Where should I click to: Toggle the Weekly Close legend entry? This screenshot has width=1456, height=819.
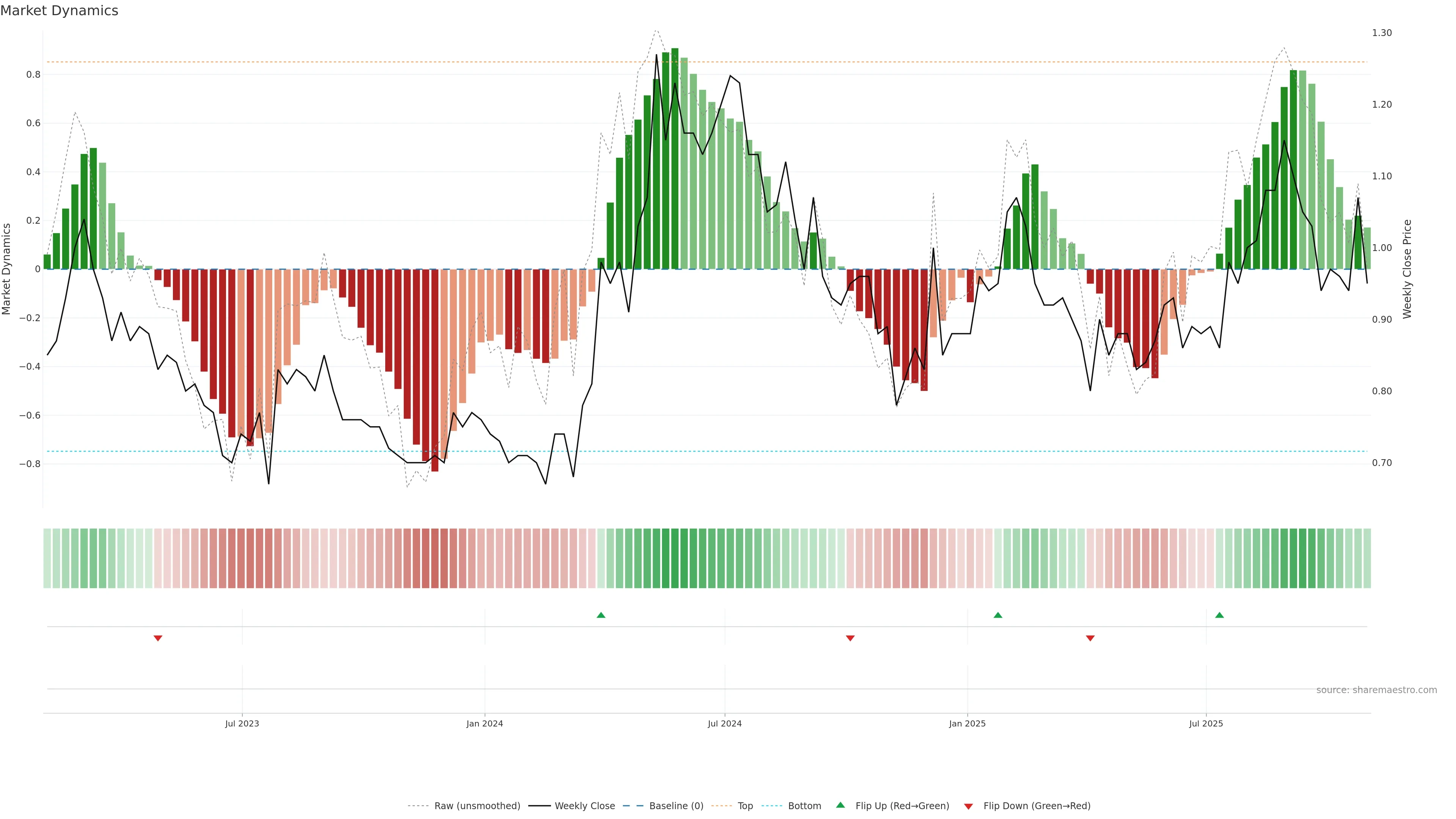point(584,805)
